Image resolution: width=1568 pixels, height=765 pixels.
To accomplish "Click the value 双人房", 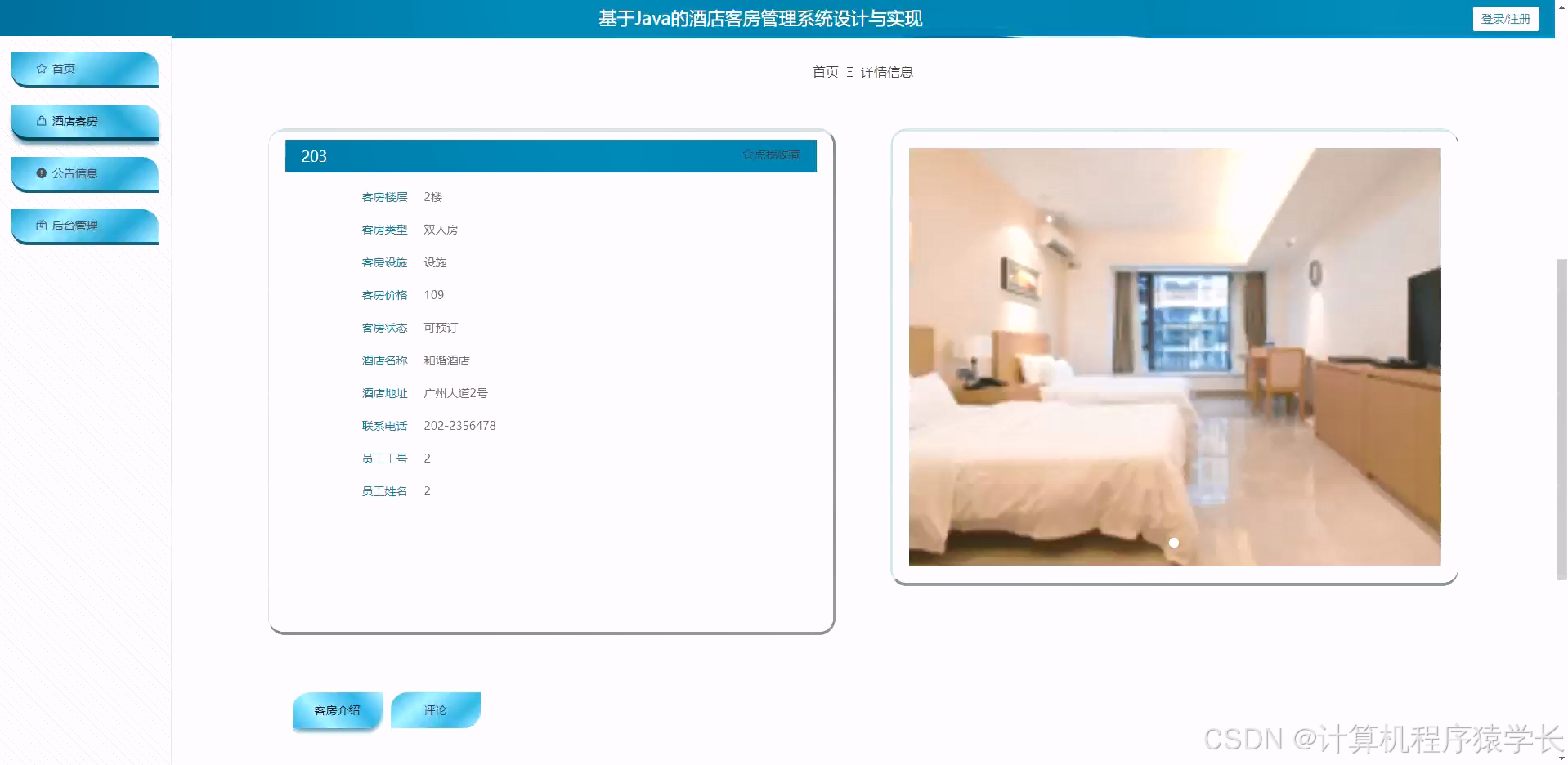I will click(x=441, y=230).
